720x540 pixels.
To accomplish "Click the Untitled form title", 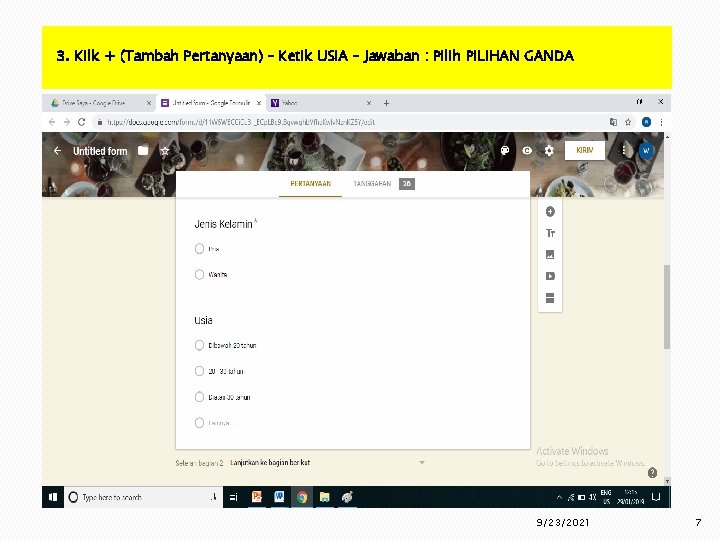I will click(x=100, y=151).
